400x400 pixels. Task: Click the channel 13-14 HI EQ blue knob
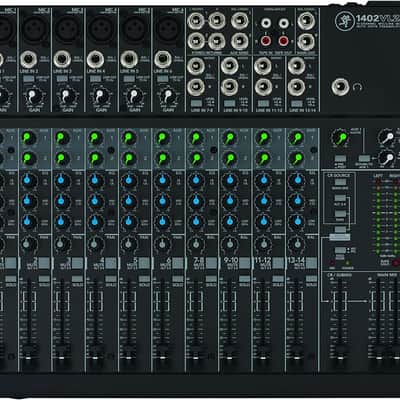coord(297,181)
